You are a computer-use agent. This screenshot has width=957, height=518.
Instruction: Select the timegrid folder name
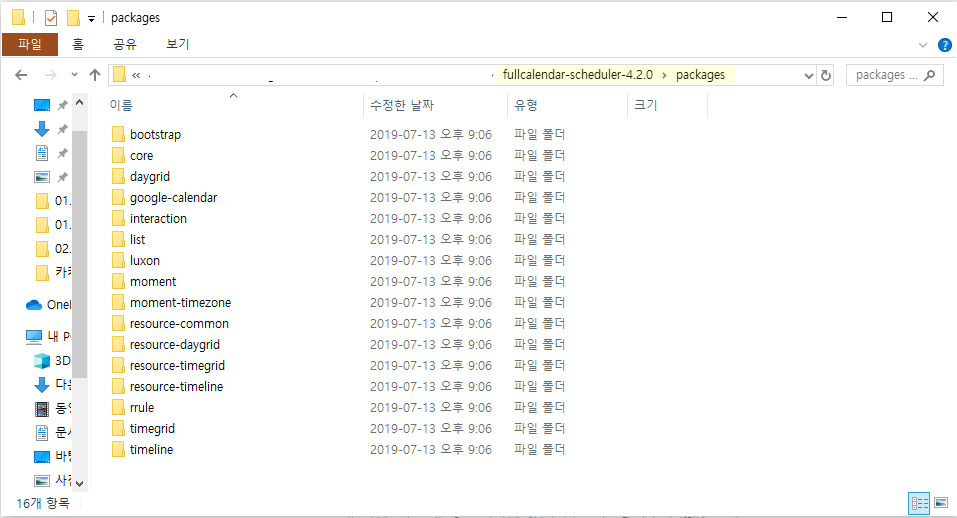click(x=152, y=429)
